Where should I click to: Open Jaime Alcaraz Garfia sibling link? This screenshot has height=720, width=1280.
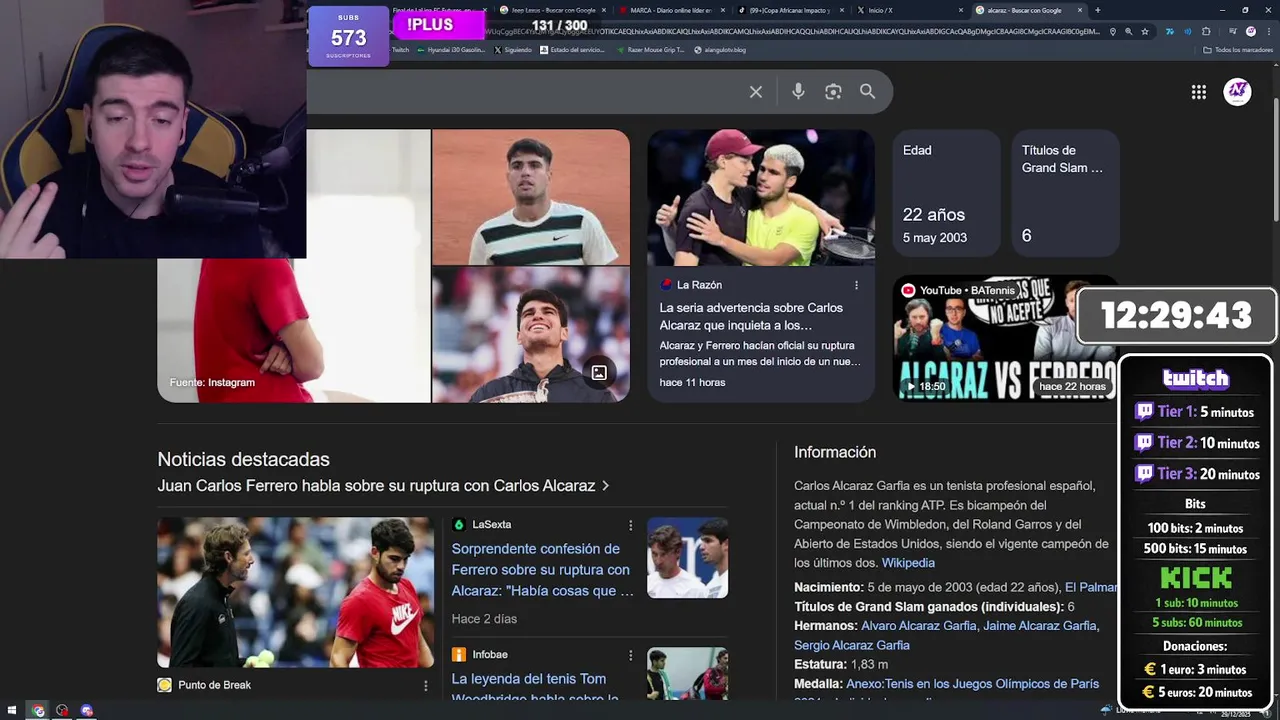[x=1040, y=626]
